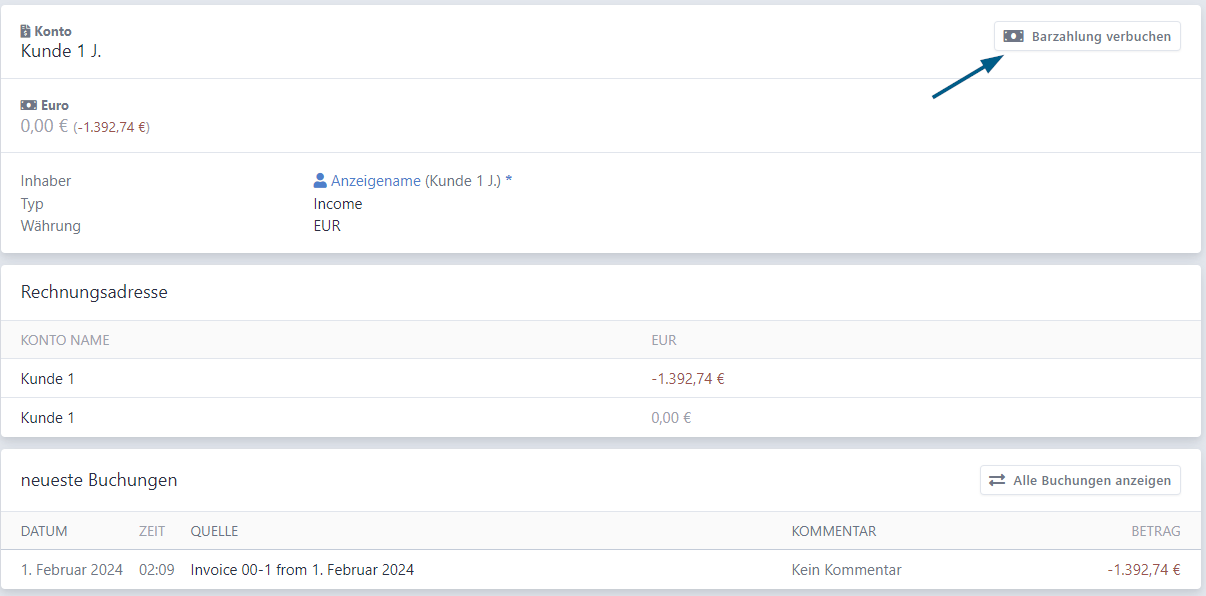Click the Typ label
The width and height of the screenshot is (1206, 596).
tap(32, 204)
